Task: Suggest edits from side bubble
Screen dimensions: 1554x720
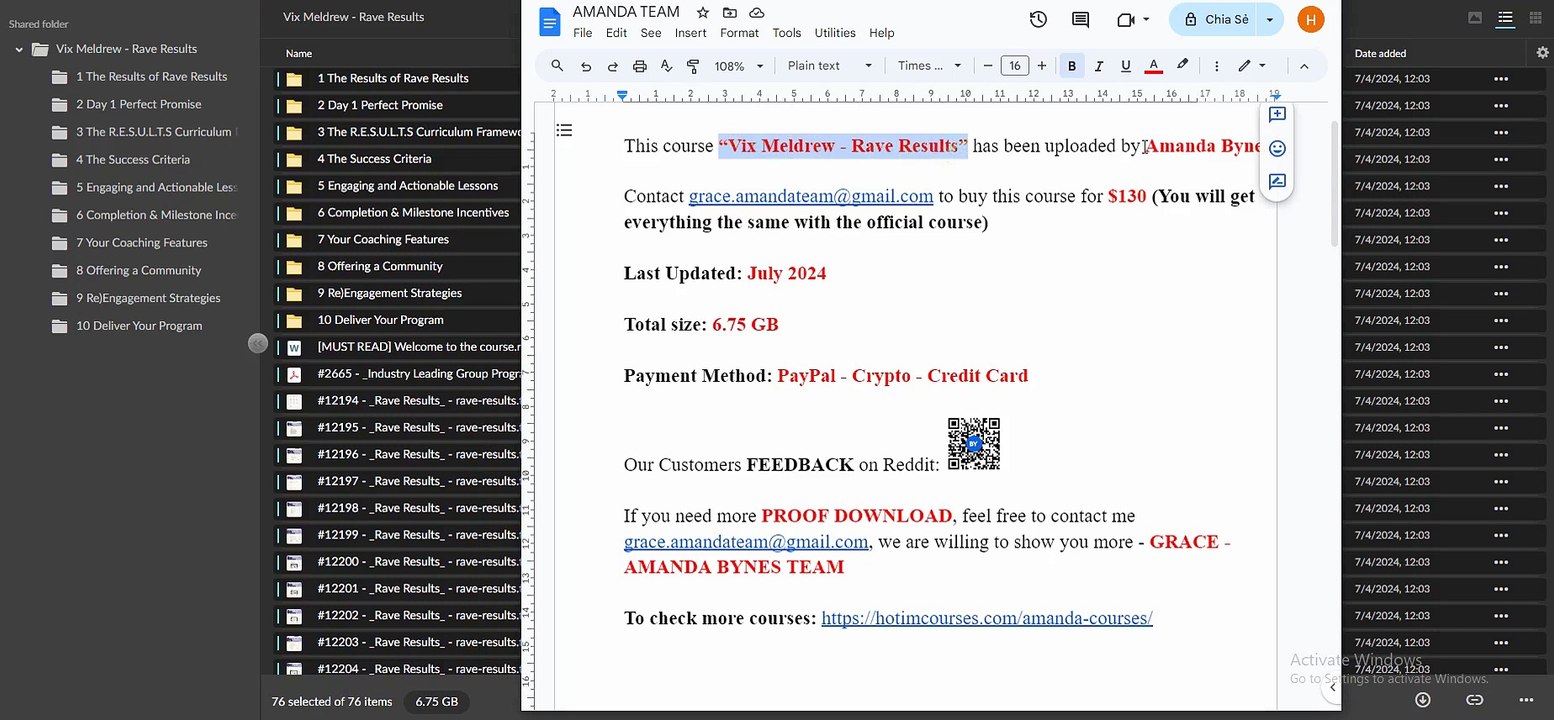Action: click(1277, 182)
